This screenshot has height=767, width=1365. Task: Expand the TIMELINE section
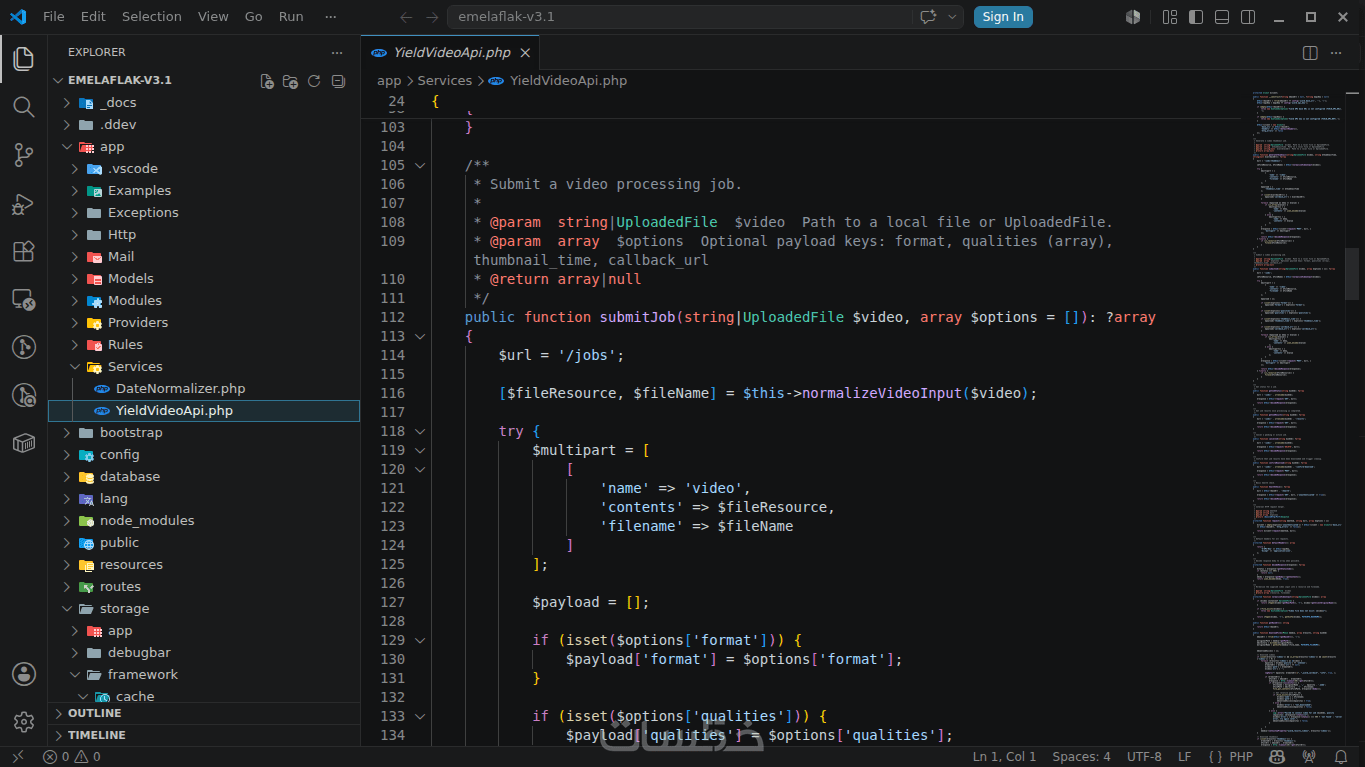[x=204, y=735]
